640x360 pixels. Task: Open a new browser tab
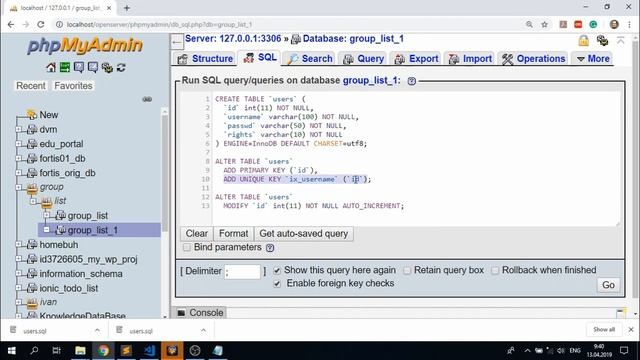[x=127, y=8]
